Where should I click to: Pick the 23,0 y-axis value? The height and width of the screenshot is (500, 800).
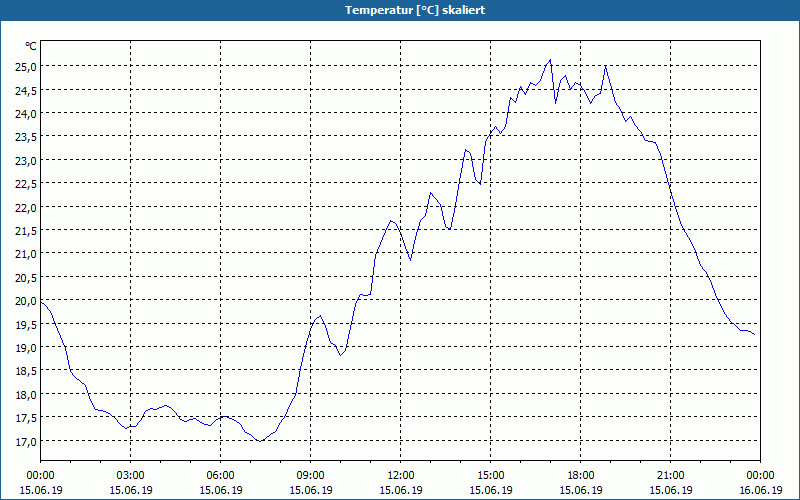point(26,160)
